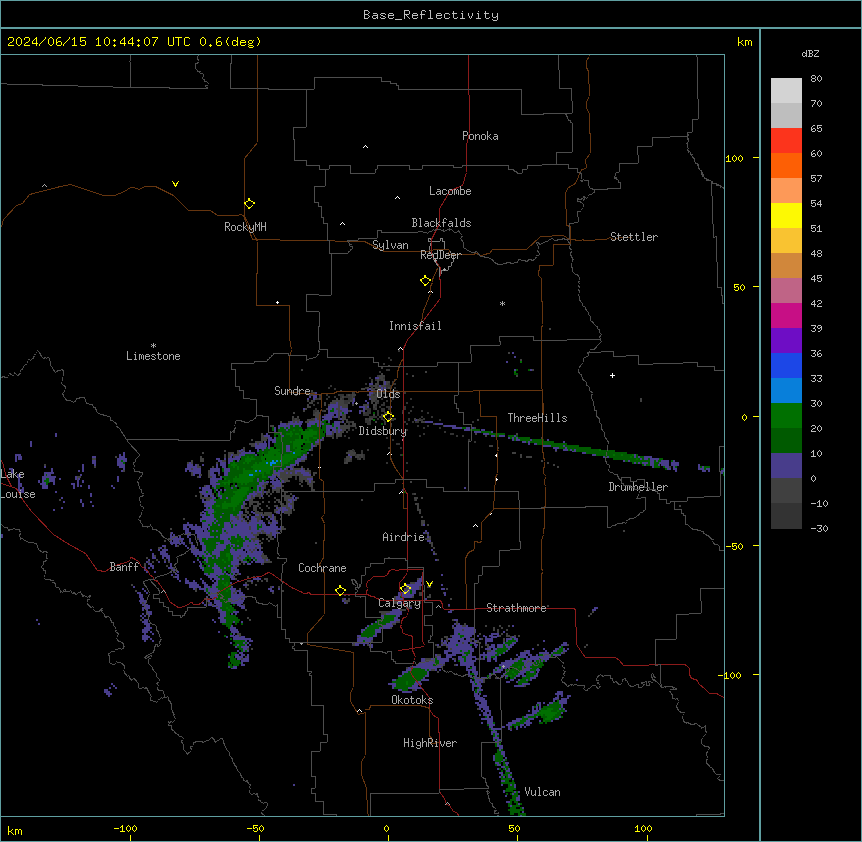The width and height of the screenshot is (862, 842).
Task: Click the yellow station marker south of Cochrane
Action: [x=340, y=591]
